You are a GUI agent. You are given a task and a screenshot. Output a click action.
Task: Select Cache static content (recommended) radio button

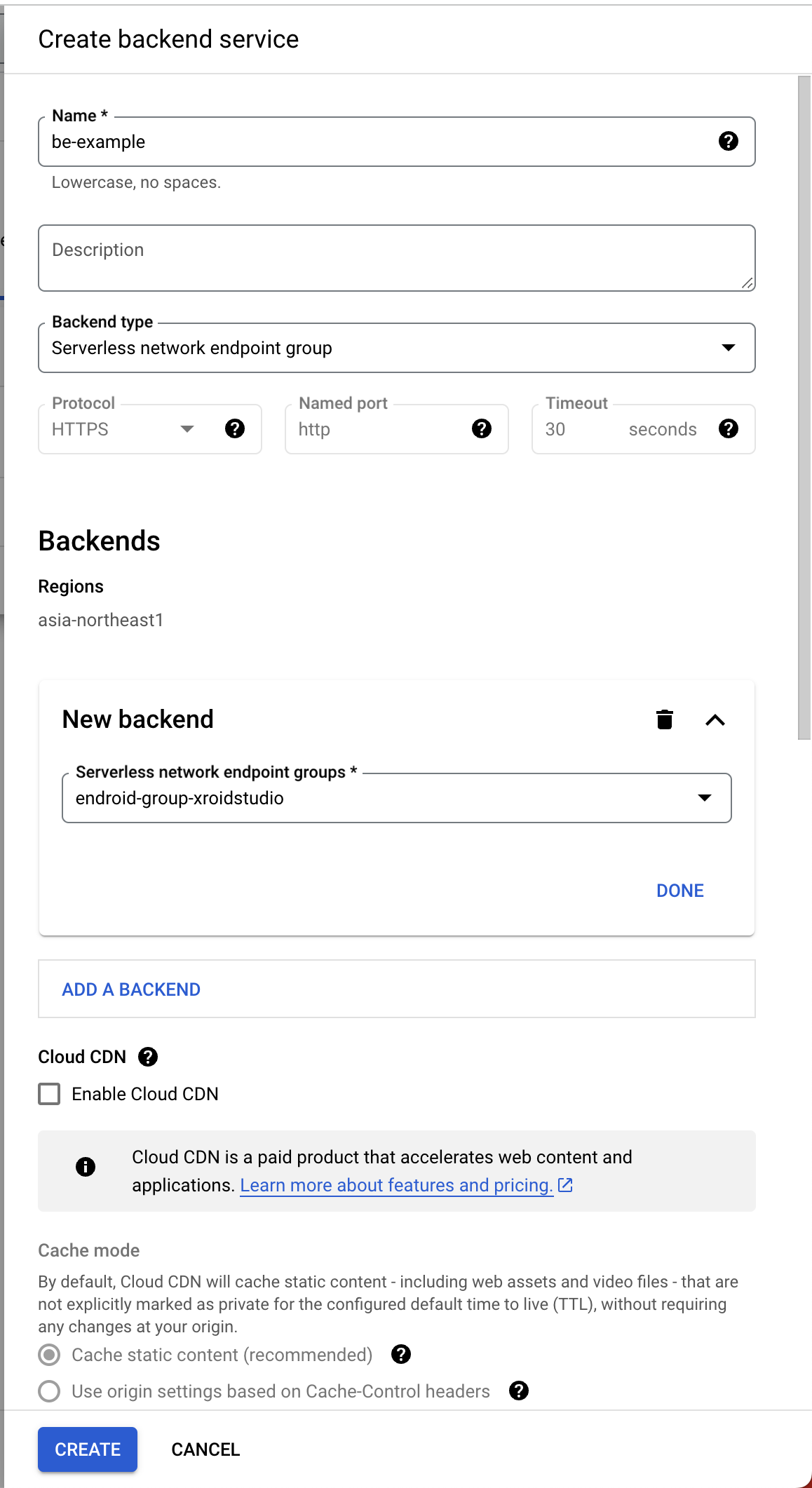click(49, 1355)
